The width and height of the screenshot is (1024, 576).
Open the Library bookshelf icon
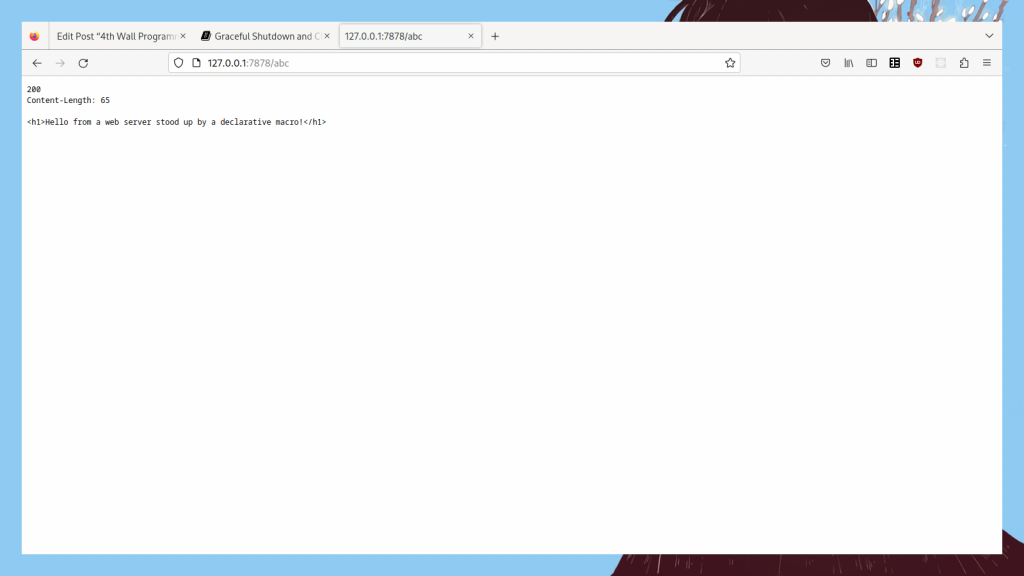tap(848, 63)
